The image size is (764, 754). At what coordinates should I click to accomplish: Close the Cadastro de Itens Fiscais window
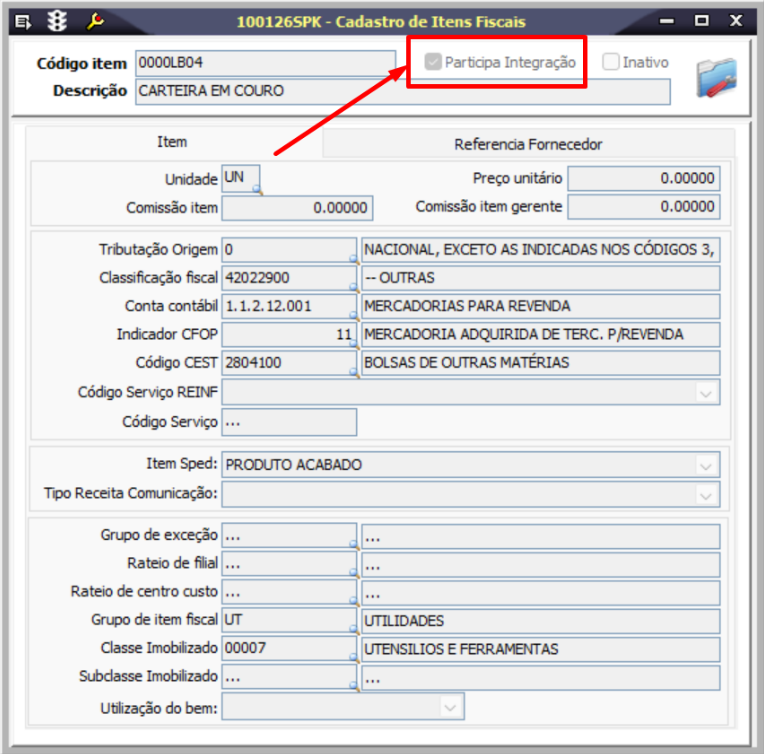736,20
